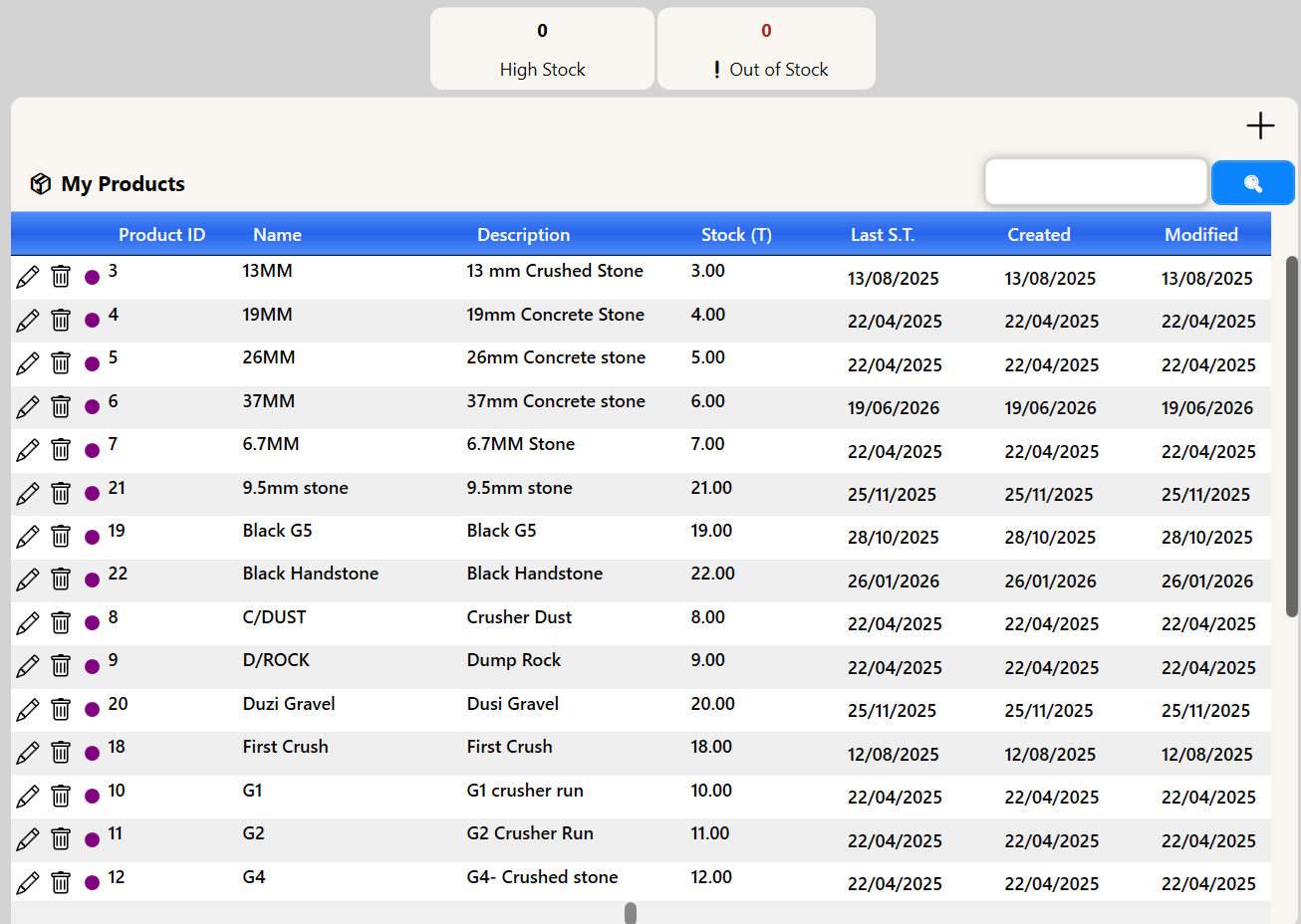Click the Modified column header

coord(1201,235)
